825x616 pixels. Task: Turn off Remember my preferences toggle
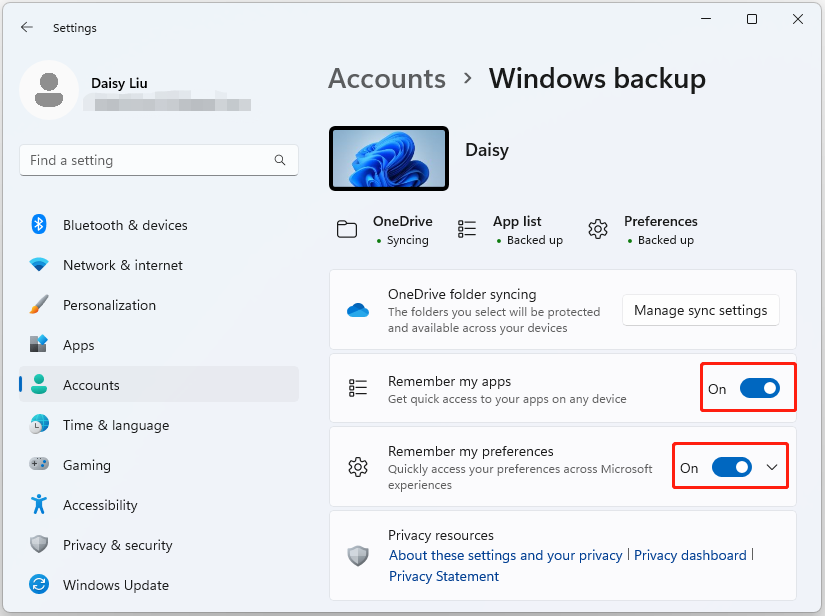coord(731,467)
